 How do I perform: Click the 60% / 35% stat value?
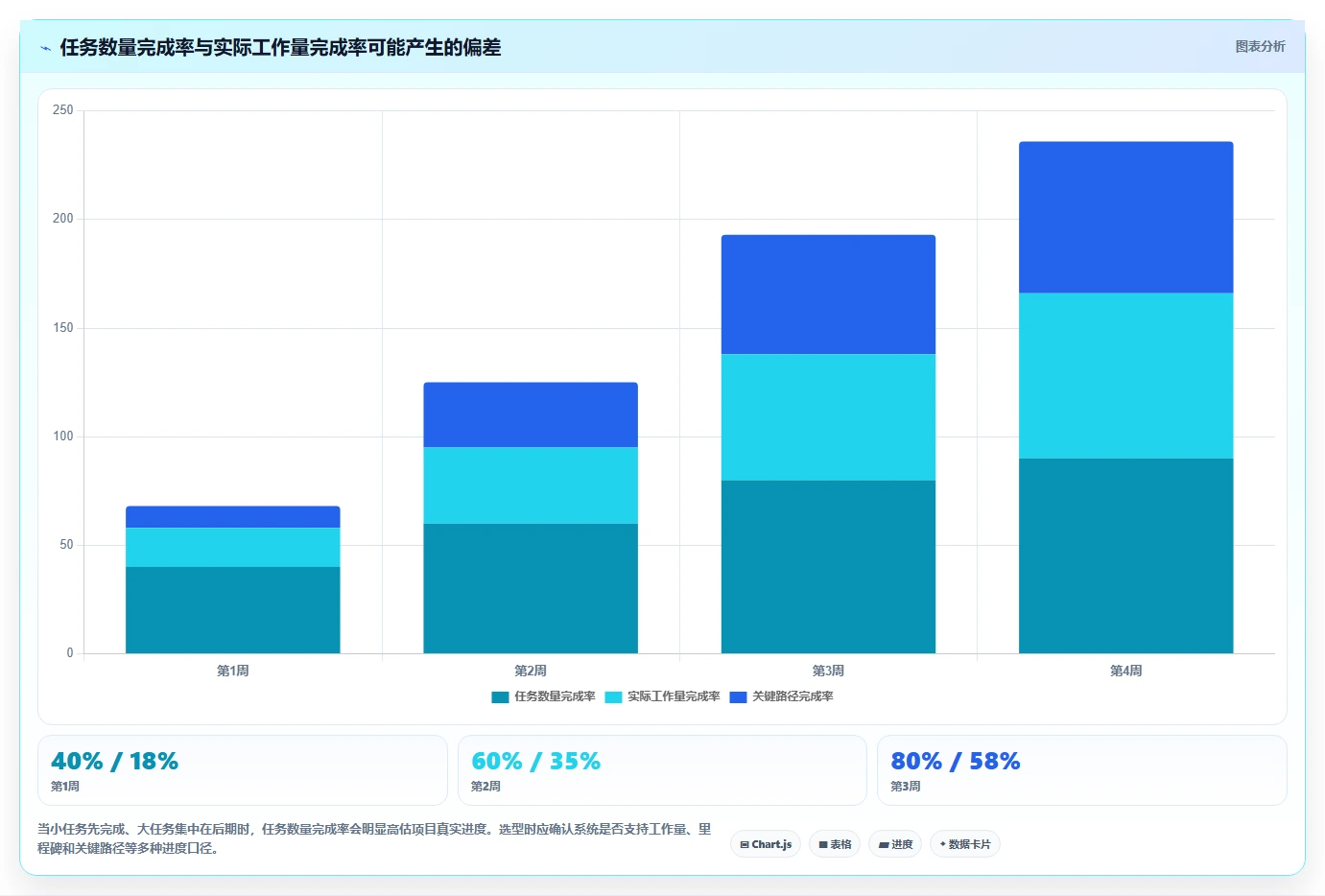535,762
